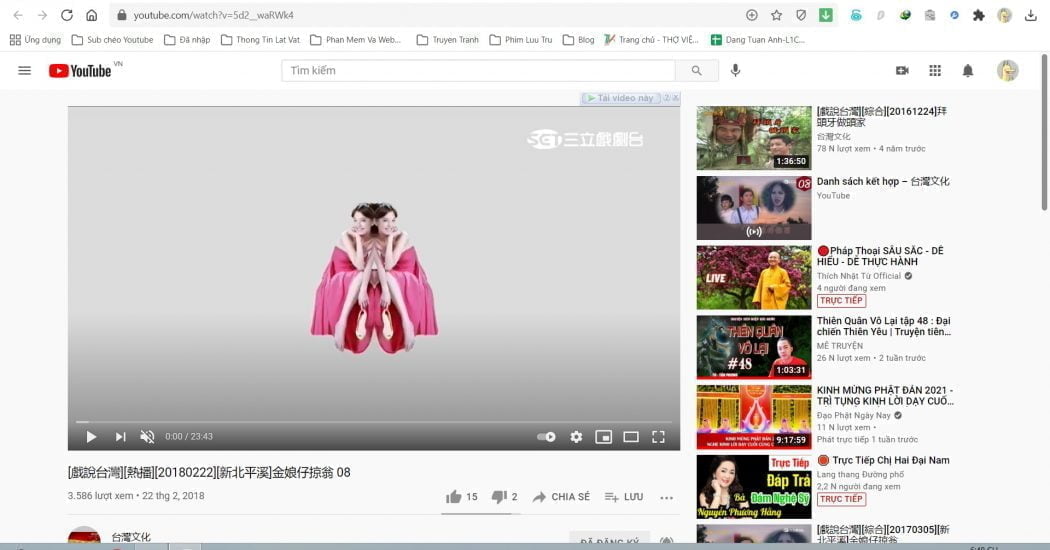The height and width of the screenshot is (550, 1050).
Task: Go to YouTube home via logo
Action: (x=80, y=70)
